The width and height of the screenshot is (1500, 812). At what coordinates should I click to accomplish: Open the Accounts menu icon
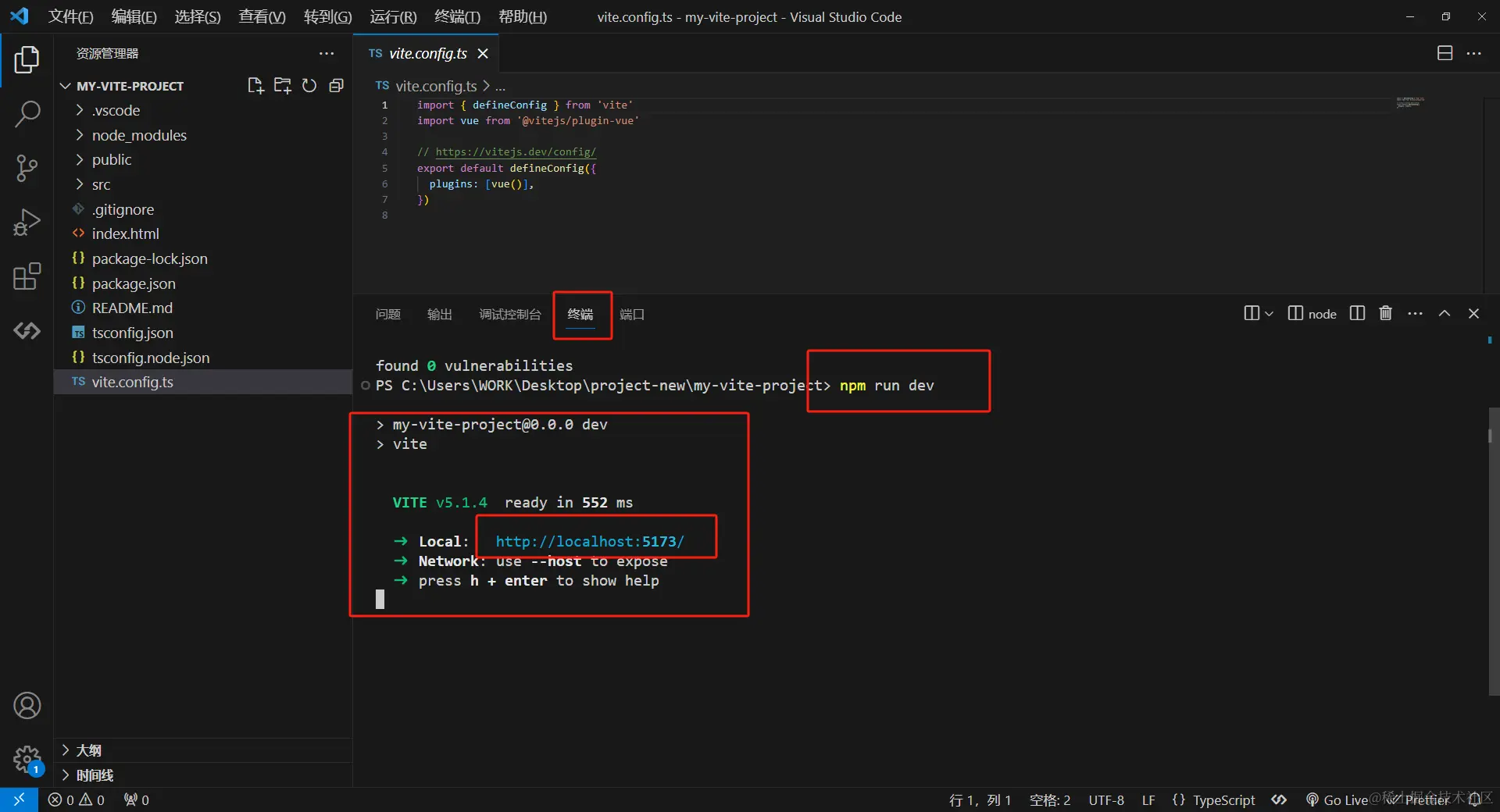27,706
